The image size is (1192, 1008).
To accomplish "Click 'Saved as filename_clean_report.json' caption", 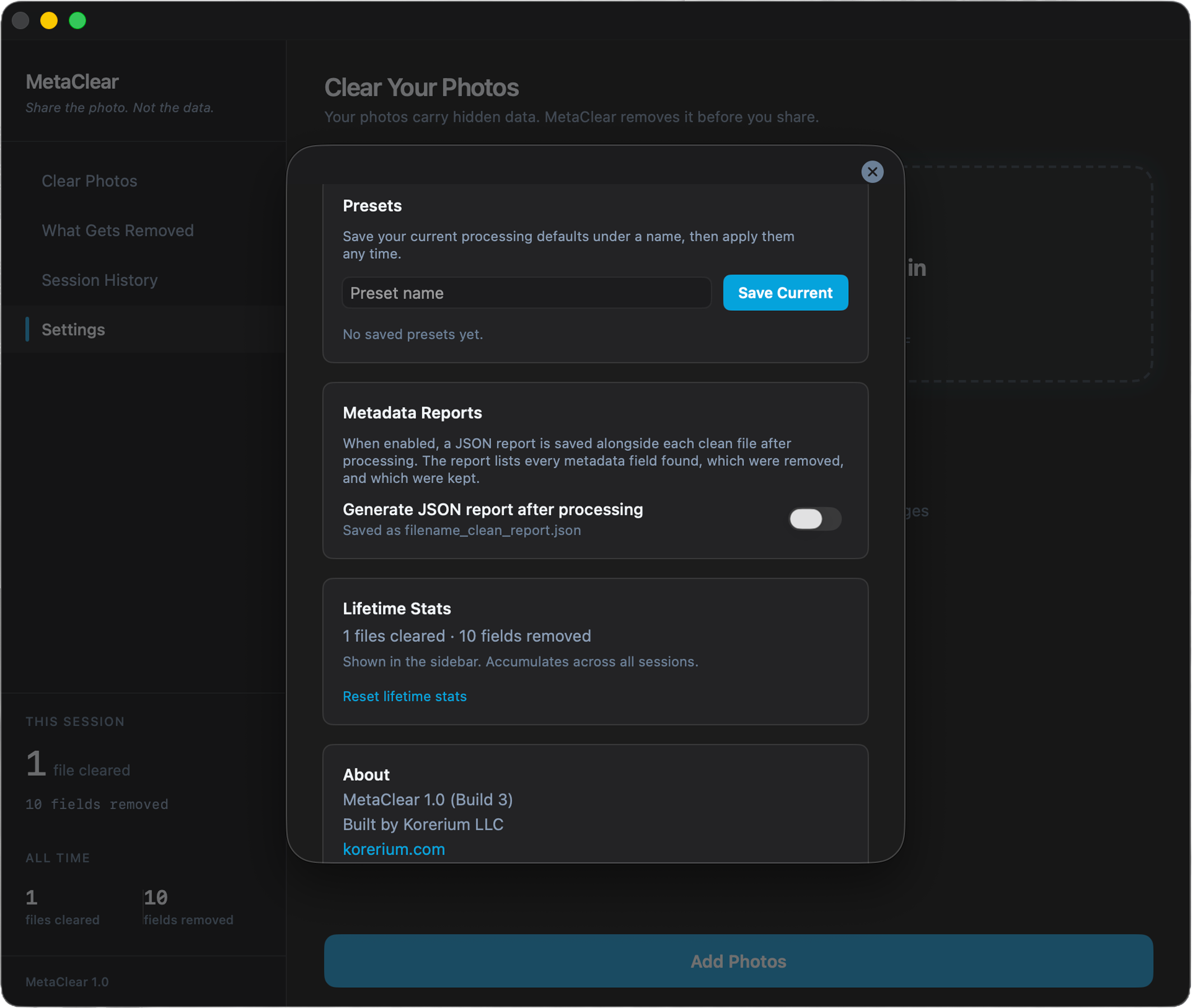I will point(461,530).
